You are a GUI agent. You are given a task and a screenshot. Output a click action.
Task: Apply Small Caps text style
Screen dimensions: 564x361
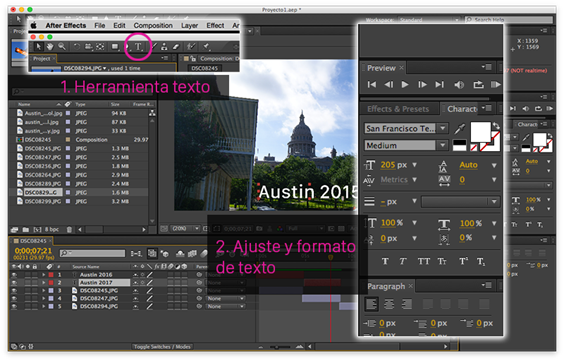442,261
